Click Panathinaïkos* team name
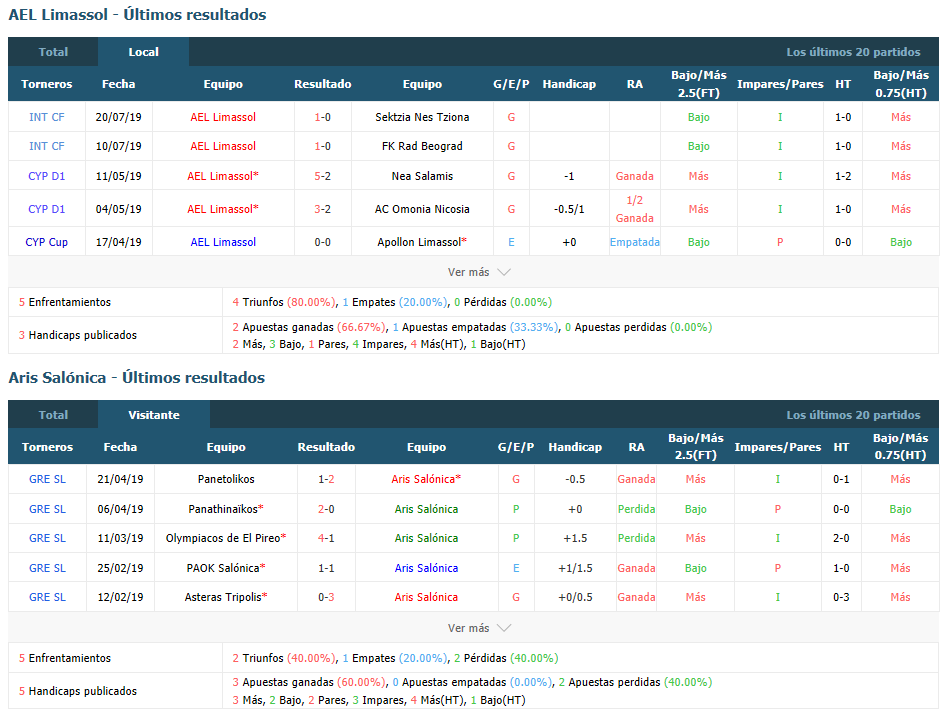Screen dimensions: 949x714 226,509
